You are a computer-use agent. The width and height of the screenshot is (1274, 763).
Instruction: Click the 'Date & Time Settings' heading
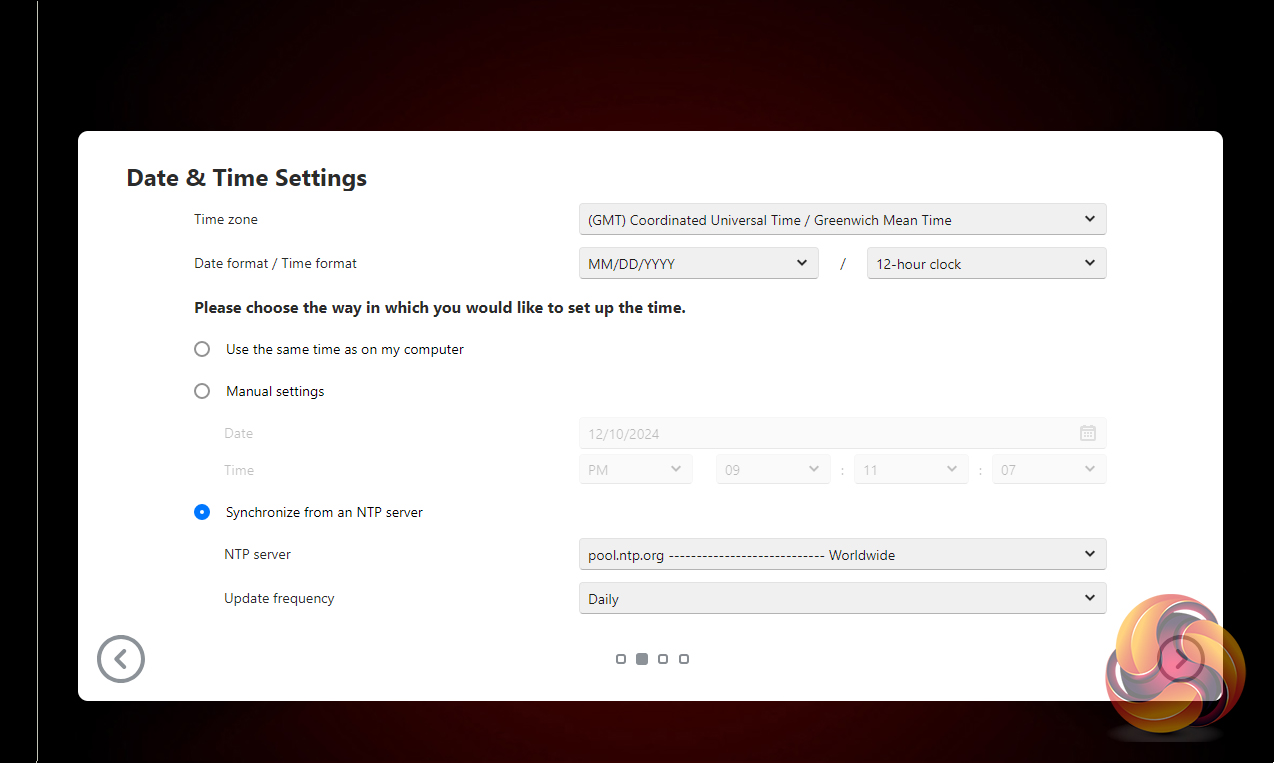pyautogui.click(x=246, y=178)
